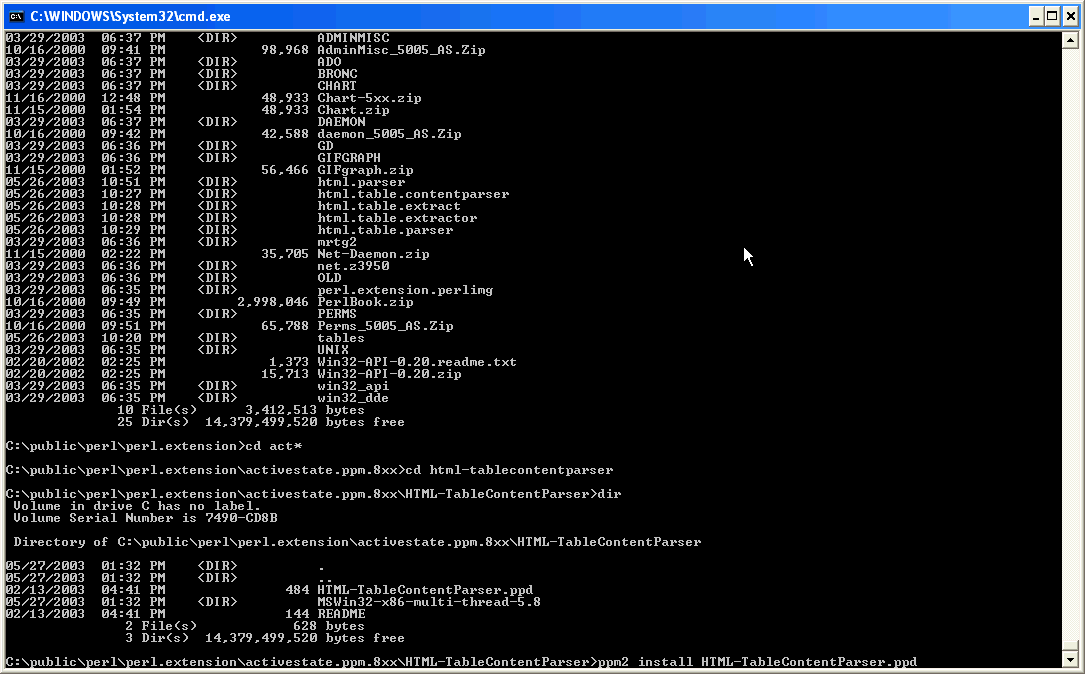Image resolution: width=1085 pixels, height=674 pixels.
Task: Click the Net-Daemon.zip file entry
Action: [x=373, y=254]
